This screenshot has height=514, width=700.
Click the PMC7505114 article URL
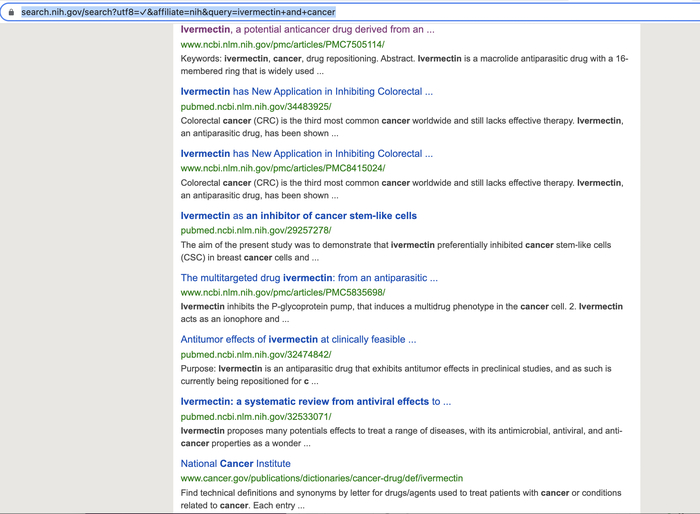pyautogui.click(x=282, y=45)
